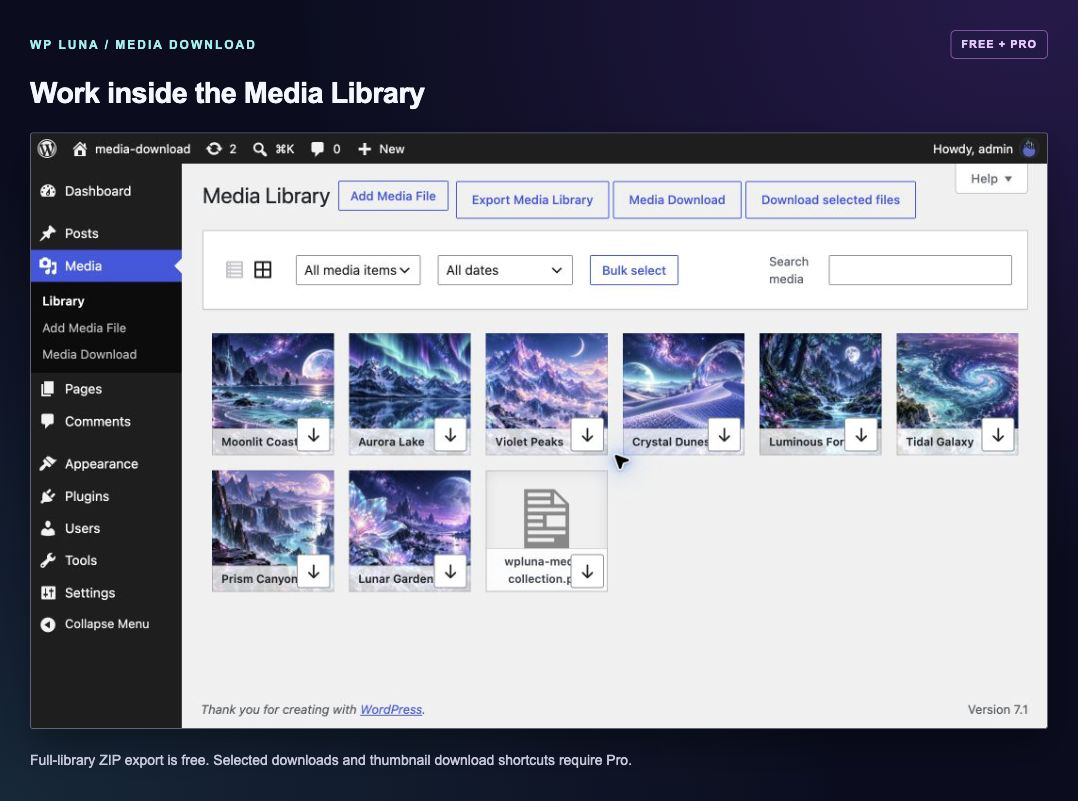1078x801 pixels.
Task: Click the FREE + PRO badge
Action: coord(998,44)
